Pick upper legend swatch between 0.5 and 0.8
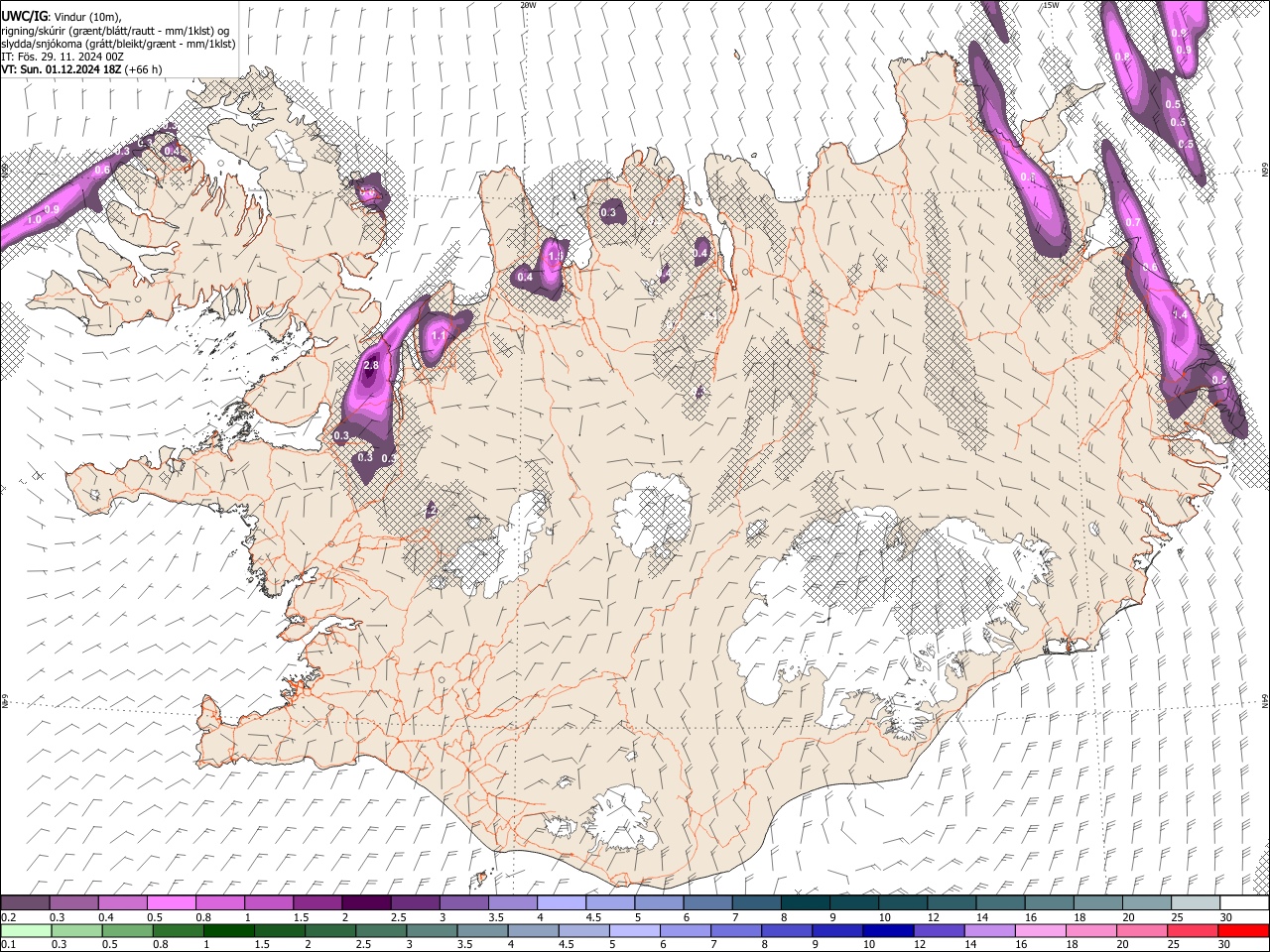This screenshot has width=1270, height=952. [171, 903]
